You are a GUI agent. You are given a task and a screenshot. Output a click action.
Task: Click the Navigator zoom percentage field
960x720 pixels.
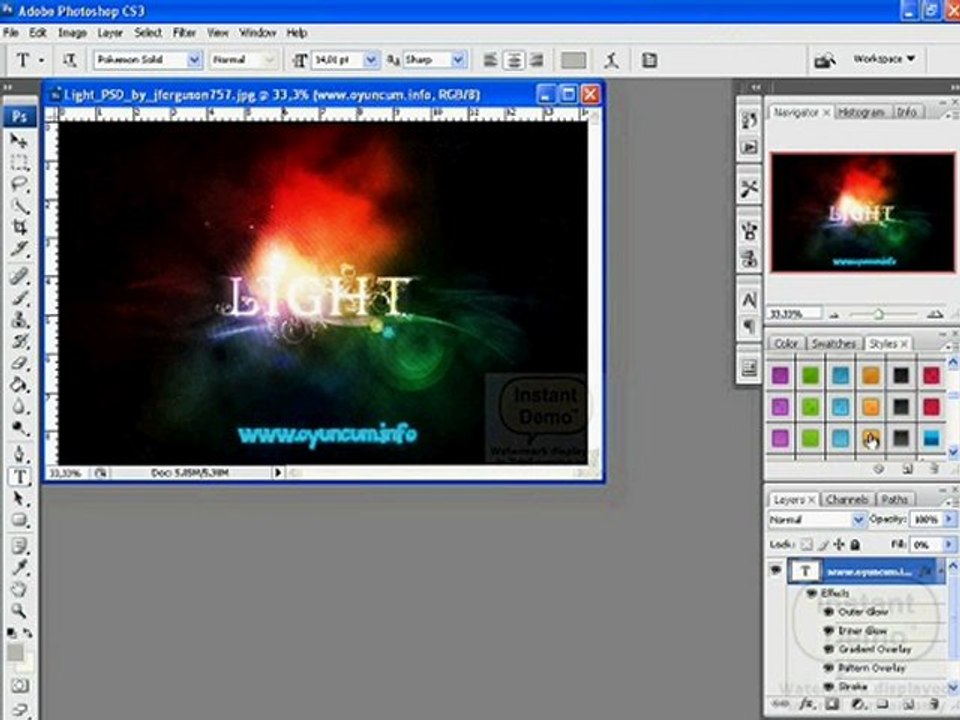point(795,314)
